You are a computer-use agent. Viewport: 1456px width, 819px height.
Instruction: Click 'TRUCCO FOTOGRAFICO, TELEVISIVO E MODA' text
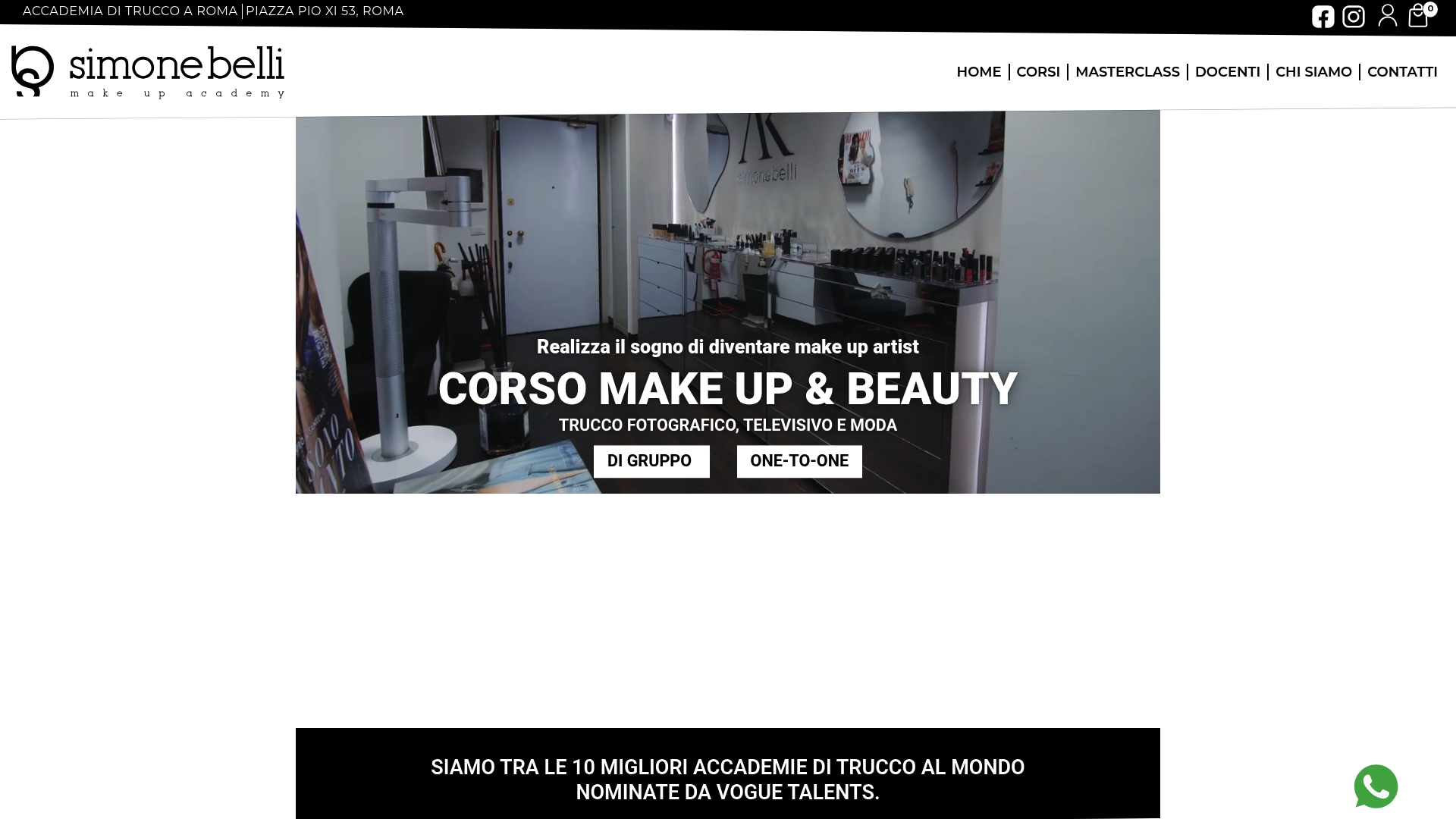pyautogui.click(x=728, y=425)
